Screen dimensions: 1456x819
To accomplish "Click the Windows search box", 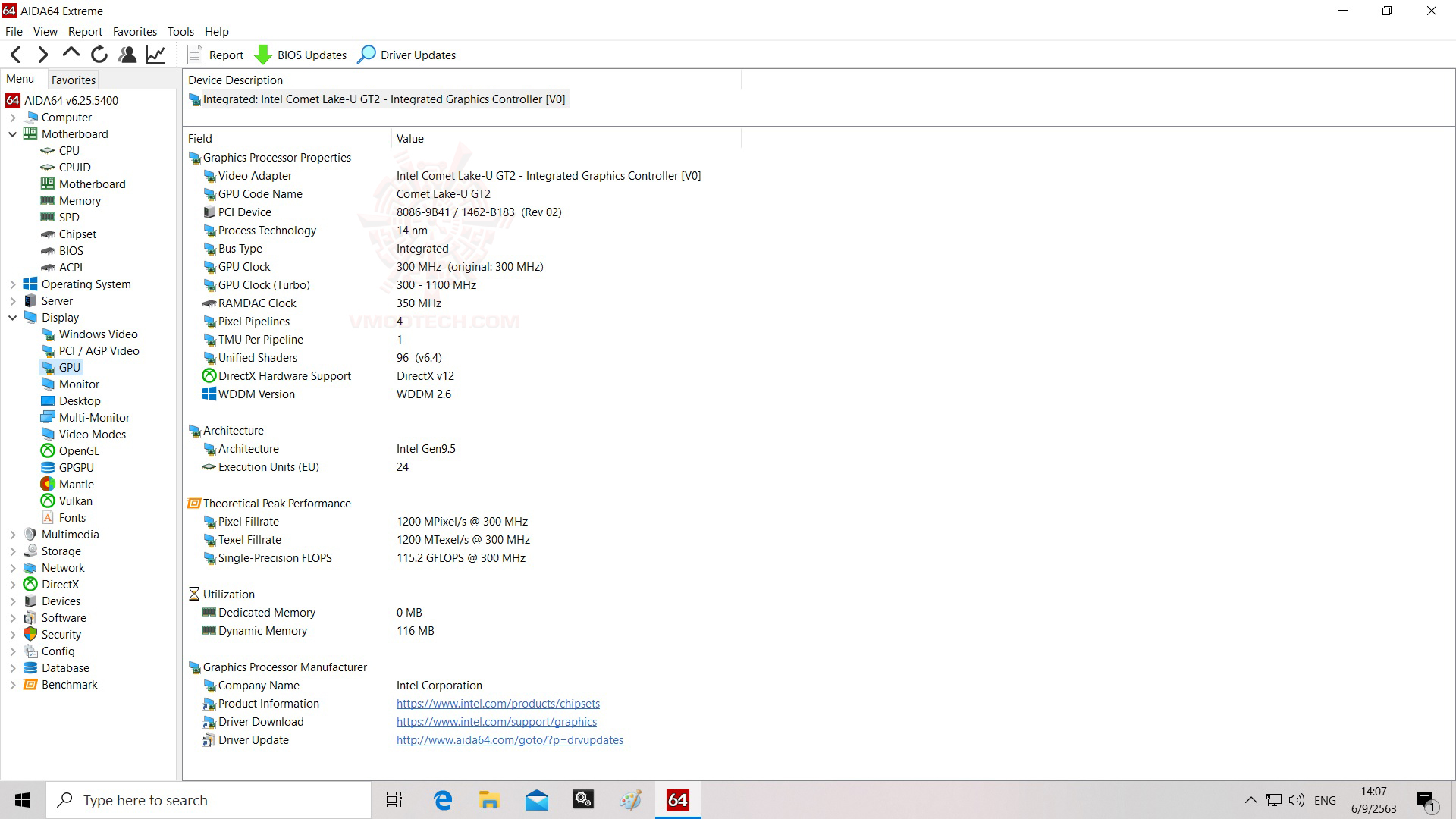I will 209,800.
